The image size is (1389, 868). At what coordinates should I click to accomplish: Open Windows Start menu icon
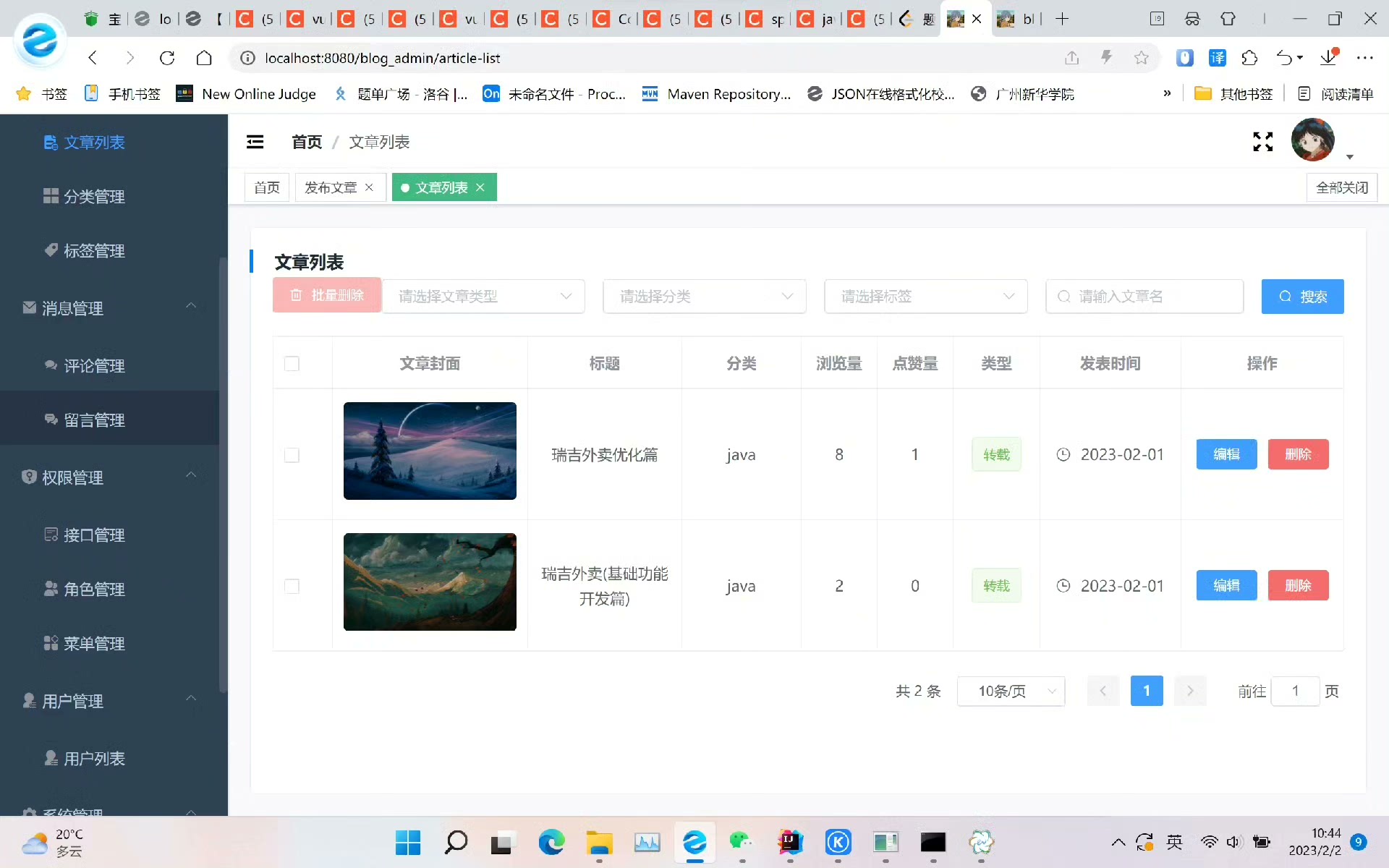pos(408,842)
